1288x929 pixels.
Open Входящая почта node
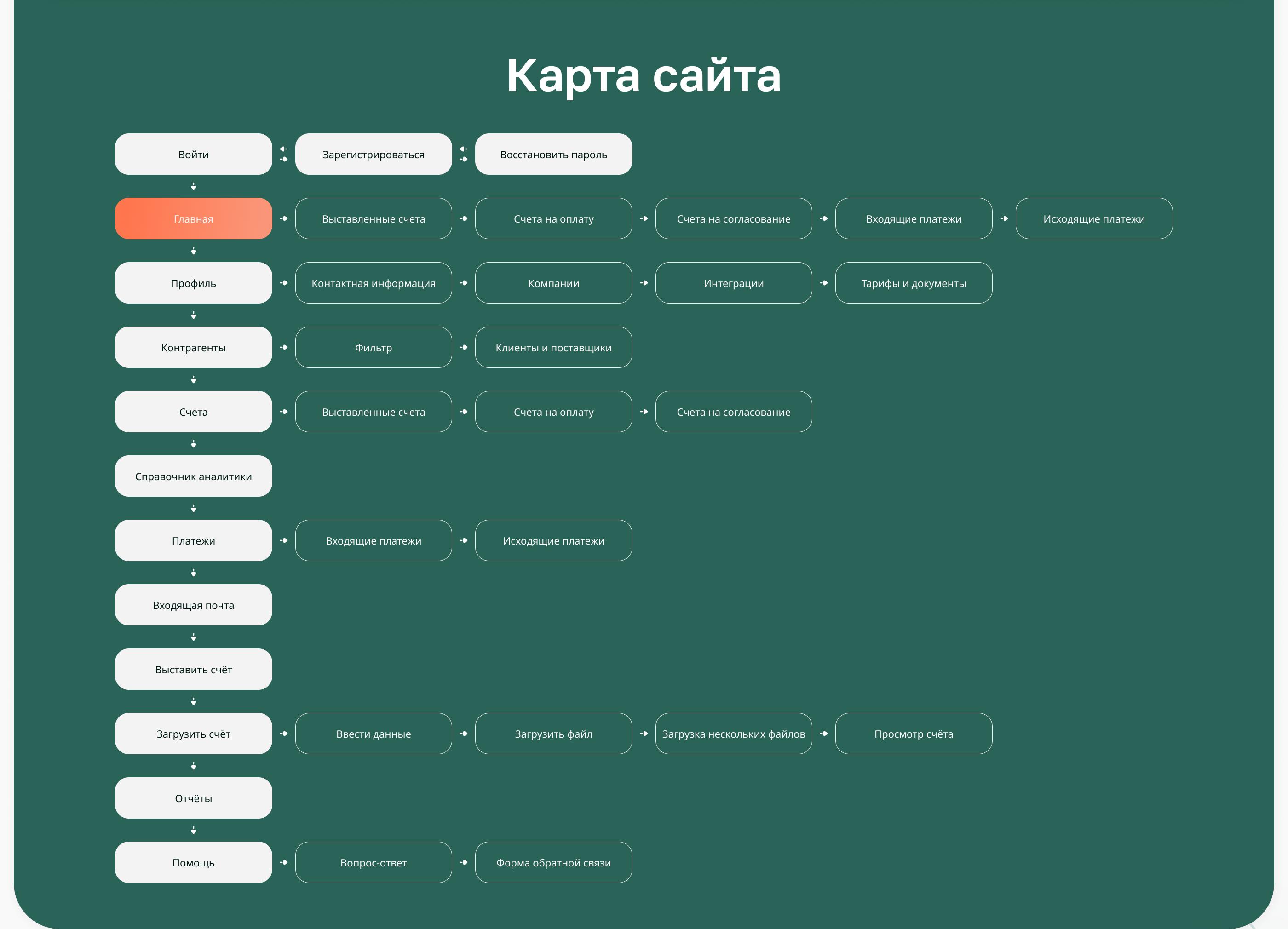pyautogui.click(x=193, y=605)
